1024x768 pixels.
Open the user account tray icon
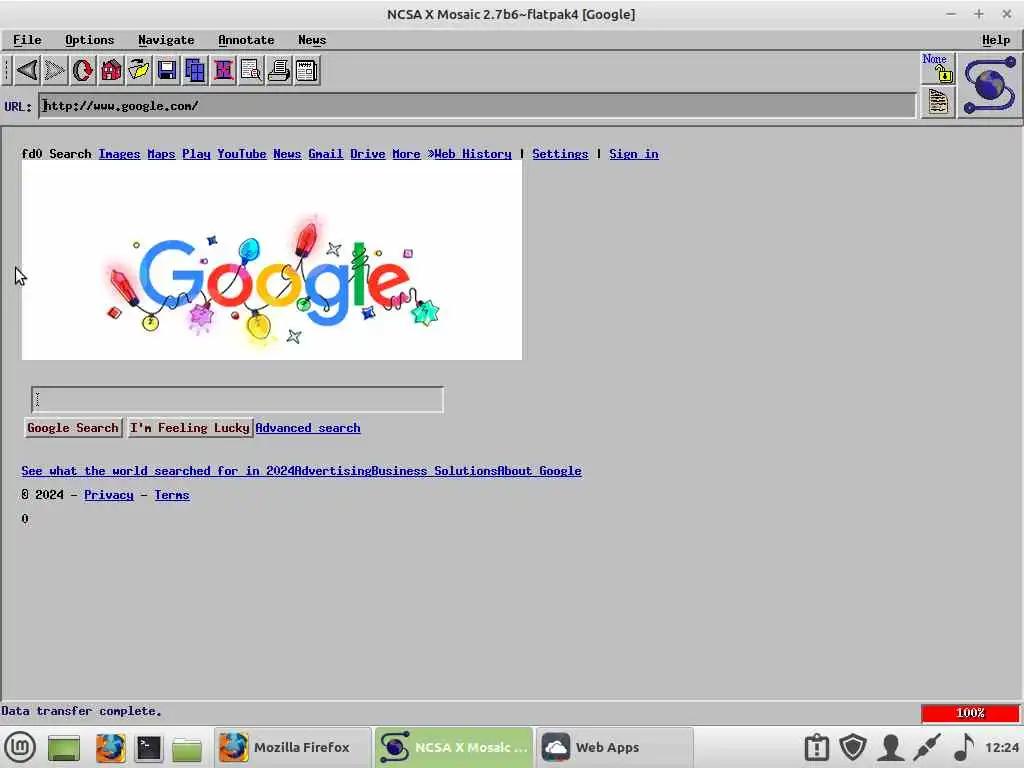point(891,747)
